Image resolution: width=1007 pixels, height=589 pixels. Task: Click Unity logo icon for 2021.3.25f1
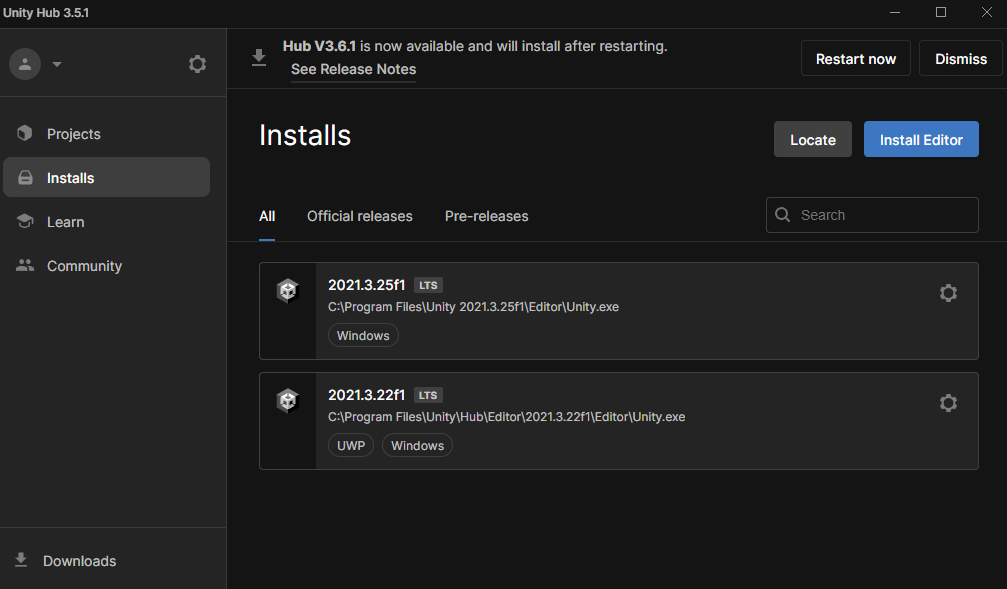pyautogui.click(x=288, y=291)
